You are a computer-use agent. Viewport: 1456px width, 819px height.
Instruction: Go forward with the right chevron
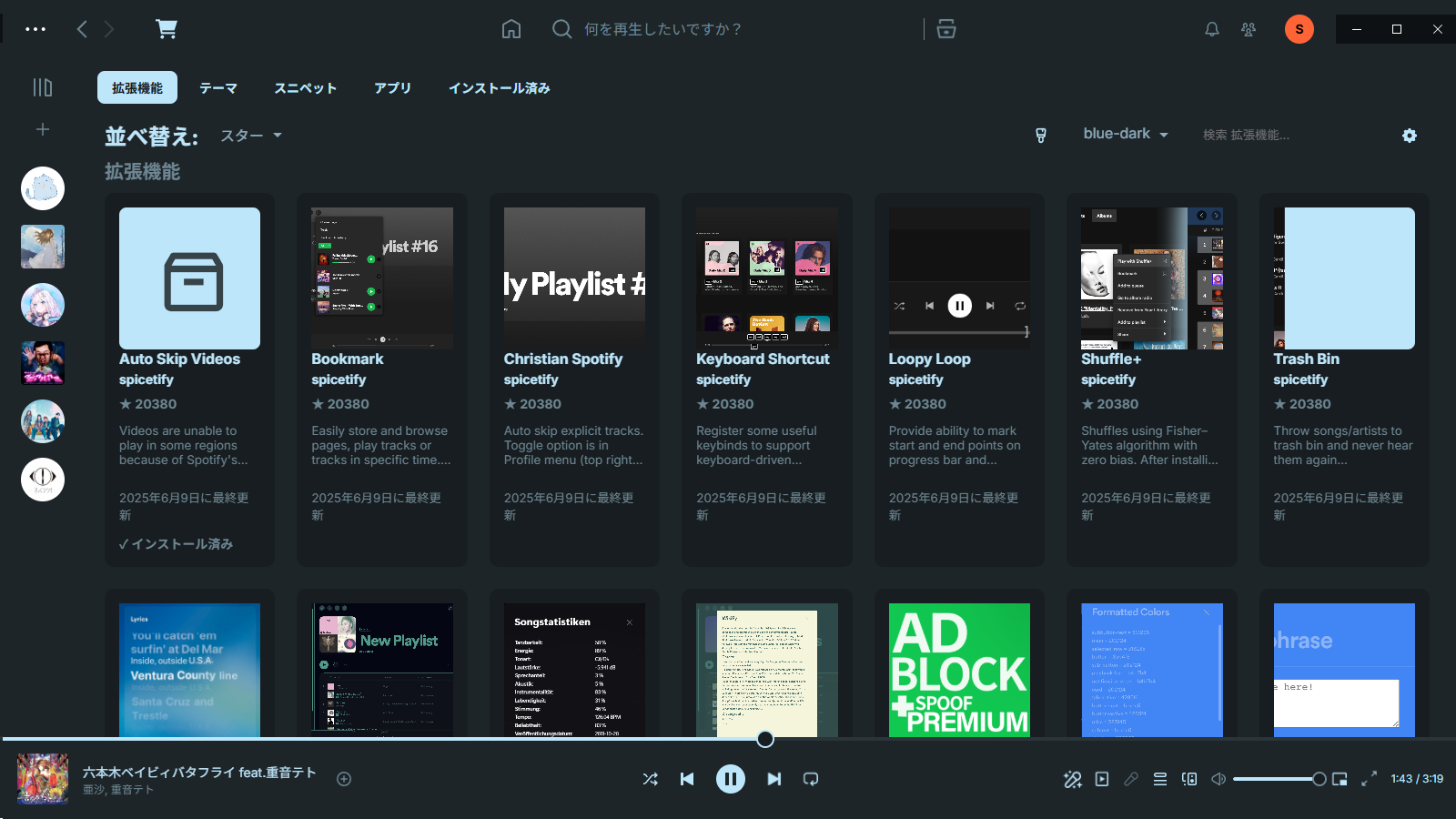click(109, 29)
